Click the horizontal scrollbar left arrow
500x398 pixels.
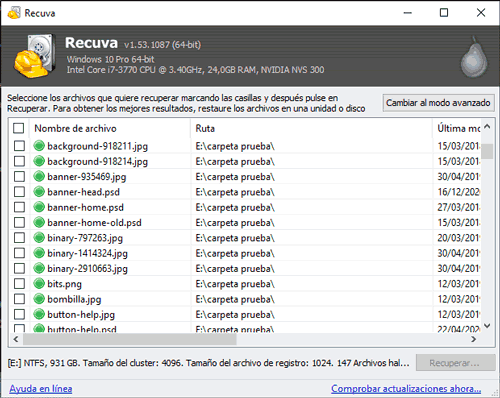pyautogui.click(x=16, y=339)
